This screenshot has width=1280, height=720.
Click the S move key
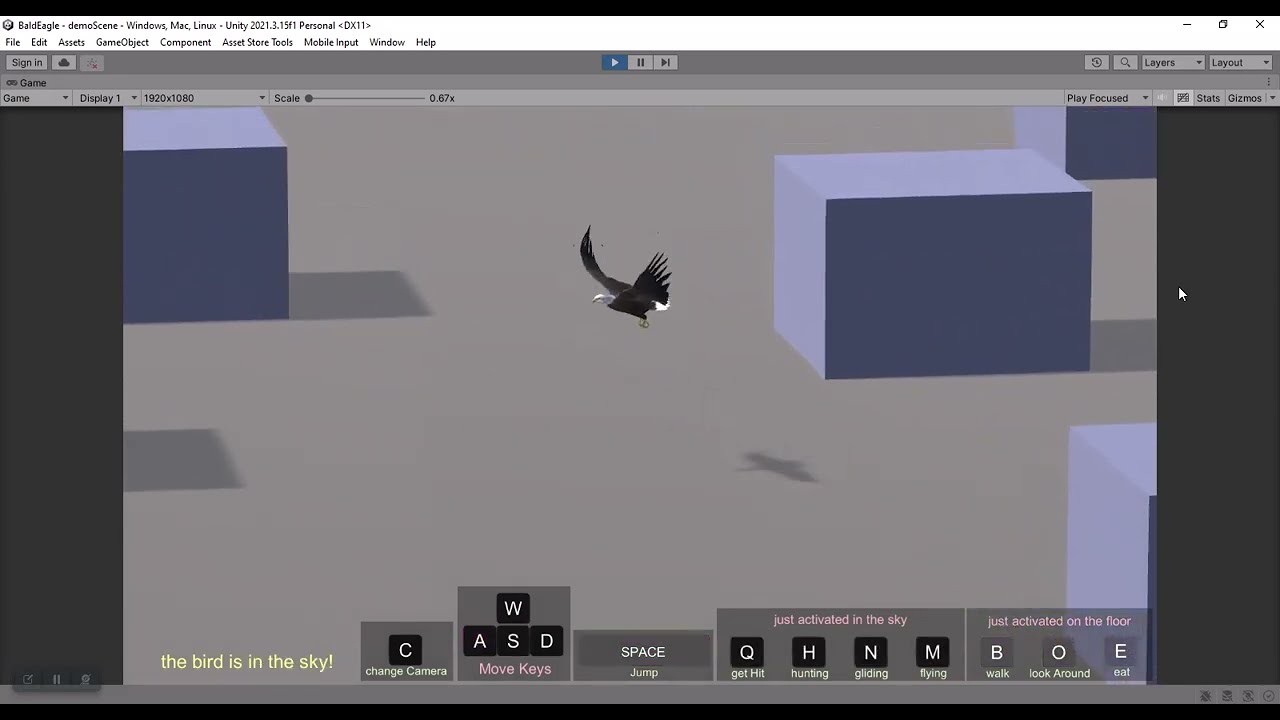pos(513,641)
